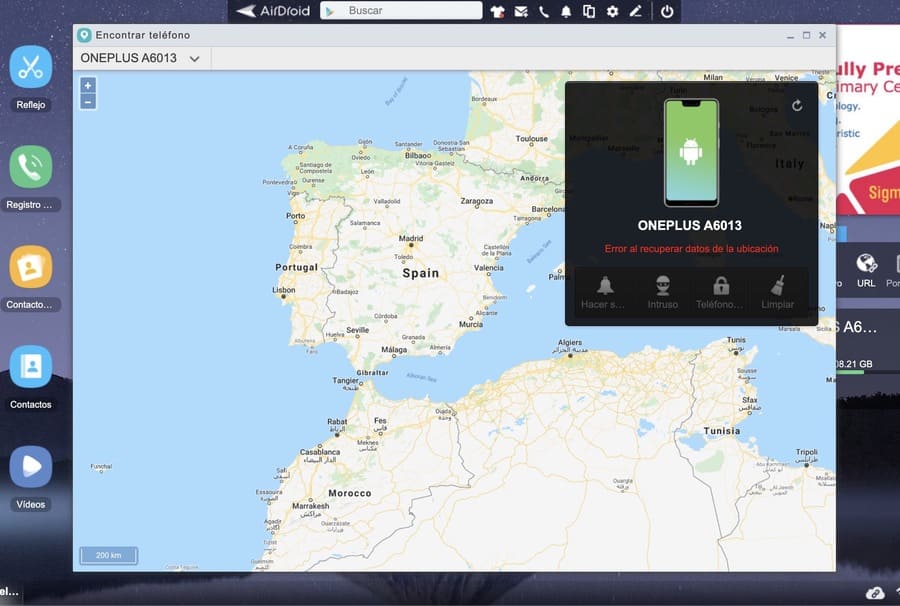Screen dimensions: 900x606
Task: Click the Madrid label on the map
Action: coord(410,238)
